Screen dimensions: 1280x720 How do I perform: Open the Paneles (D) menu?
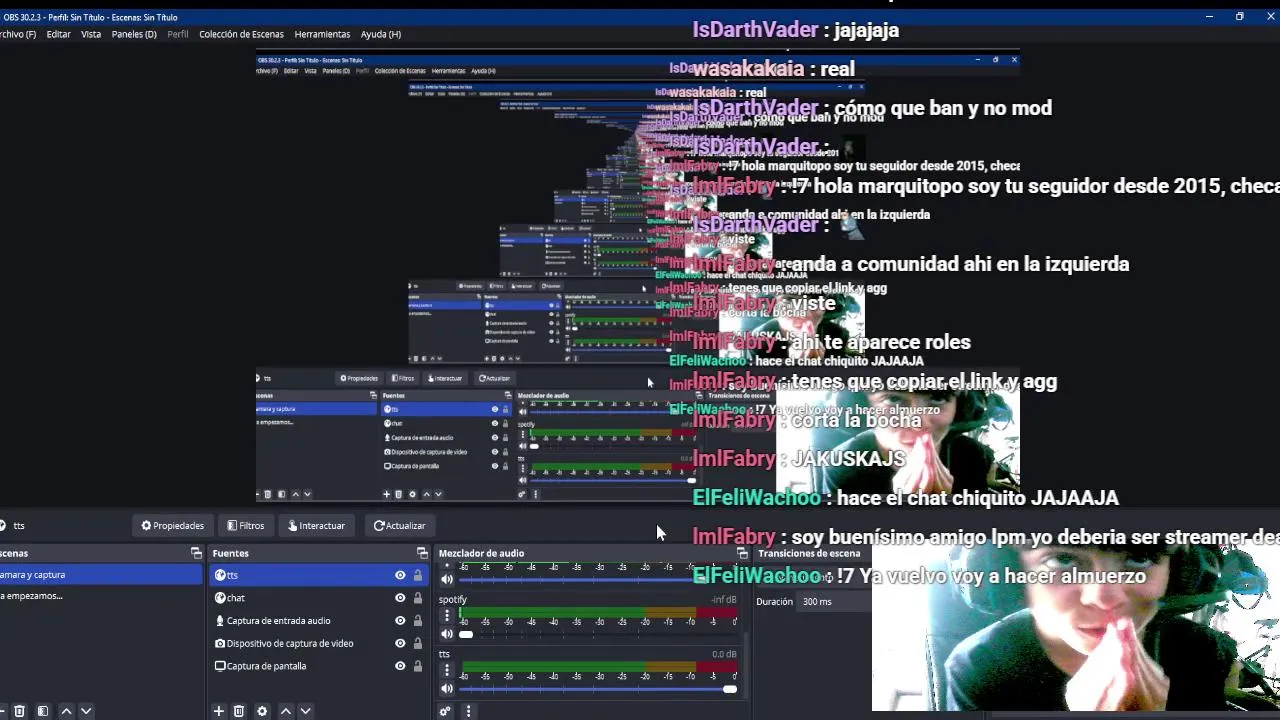click(x=134, y=34)
